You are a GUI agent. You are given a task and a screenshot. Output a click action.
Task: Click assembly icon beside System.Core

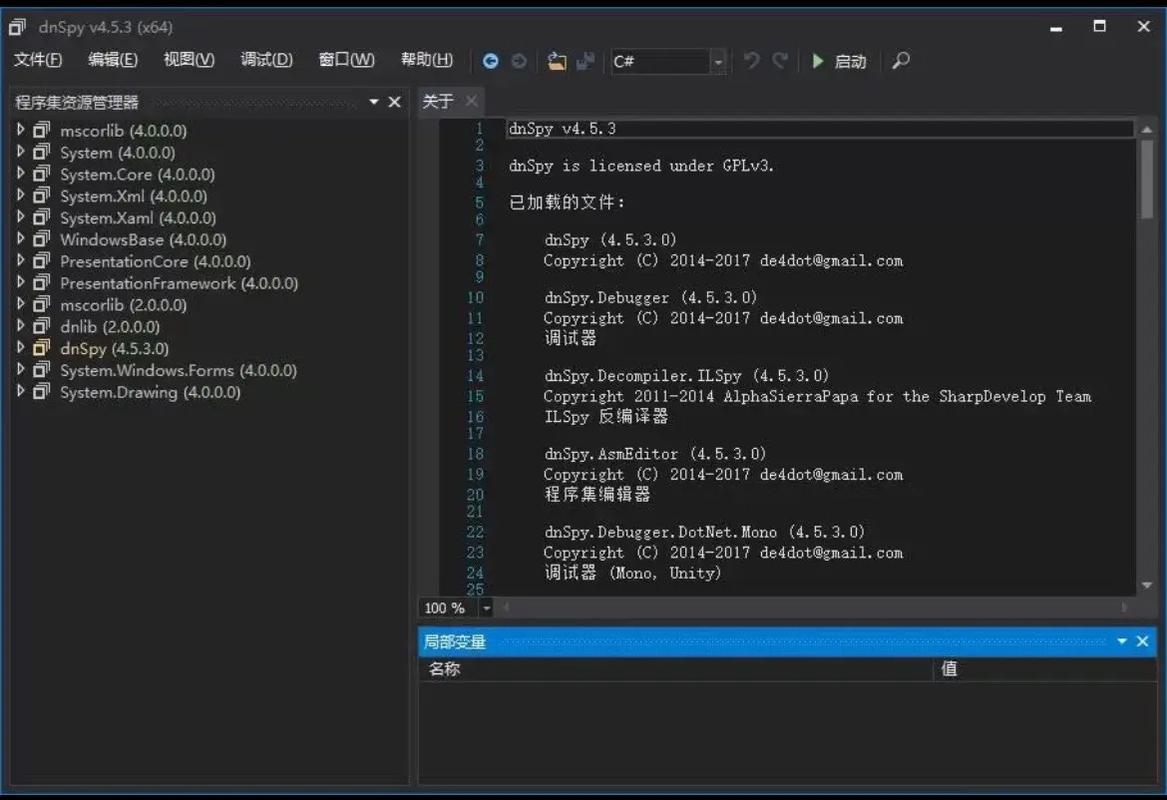click(42, 174)
